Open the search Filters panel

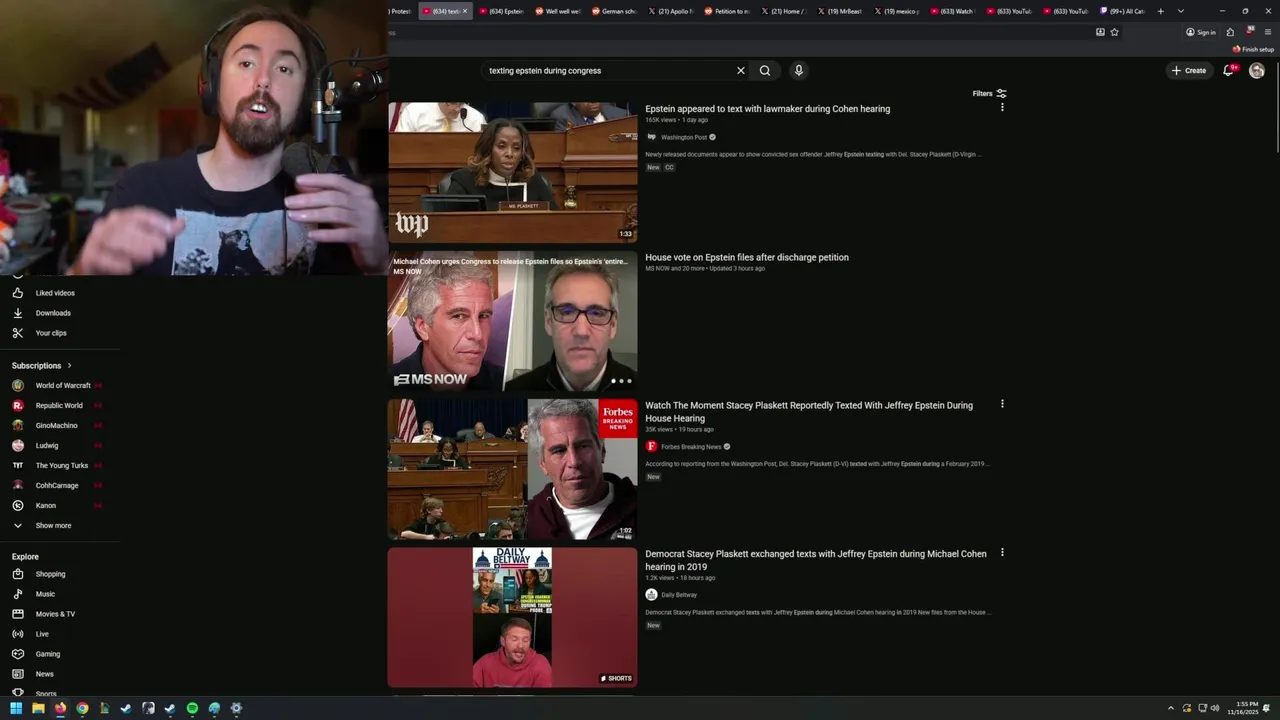(x=989, y=93)
